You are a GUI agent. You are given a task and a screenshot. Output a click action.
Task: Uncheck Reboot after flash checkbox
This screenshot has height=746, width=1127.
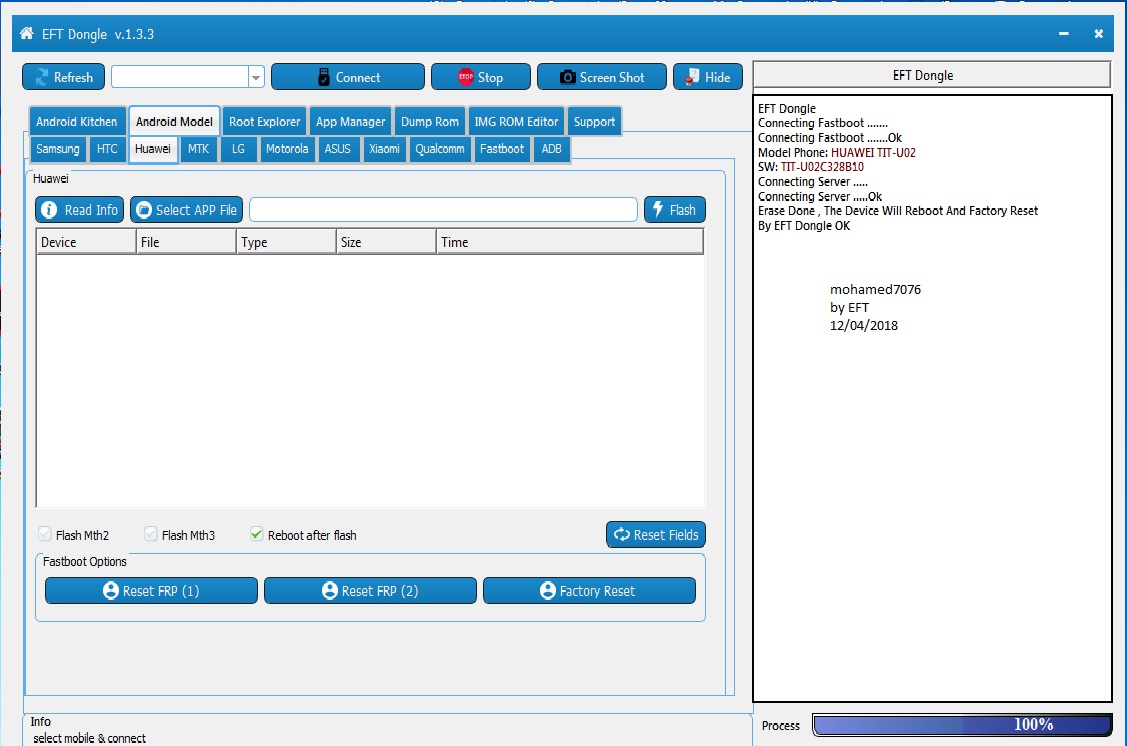click(257, 534)
